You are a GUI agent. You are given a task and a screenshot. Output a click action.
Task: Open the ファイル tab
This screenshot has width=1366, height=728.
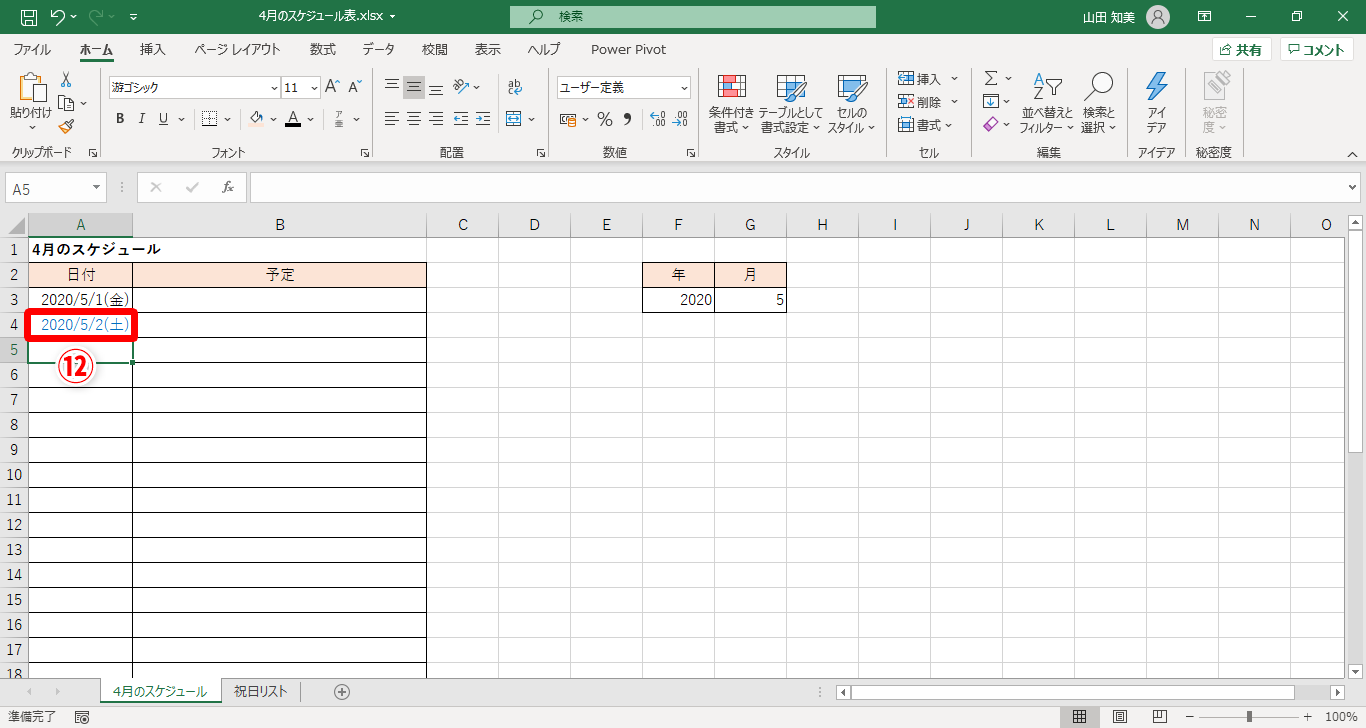point(32,49)
